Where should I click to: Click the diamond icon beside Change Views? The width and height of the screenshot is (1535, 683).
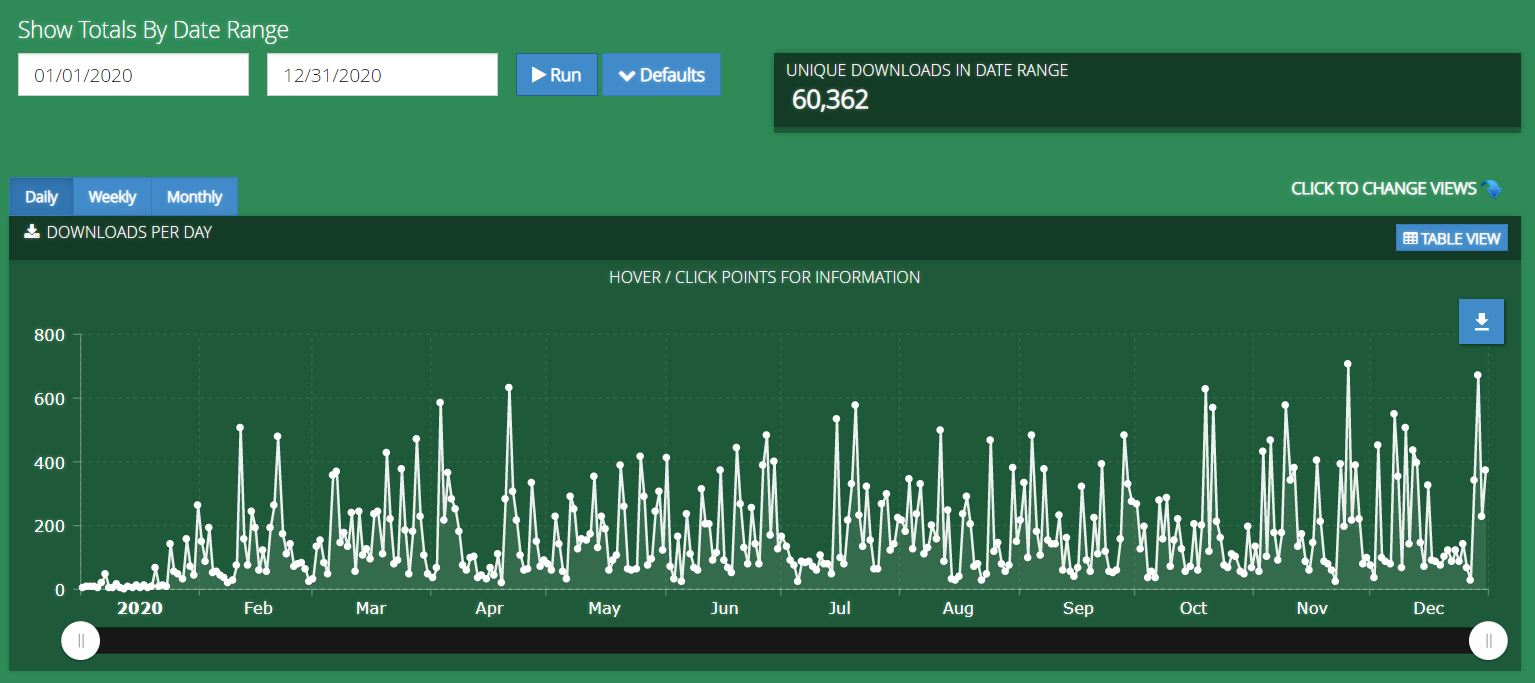click(1493, 189)
